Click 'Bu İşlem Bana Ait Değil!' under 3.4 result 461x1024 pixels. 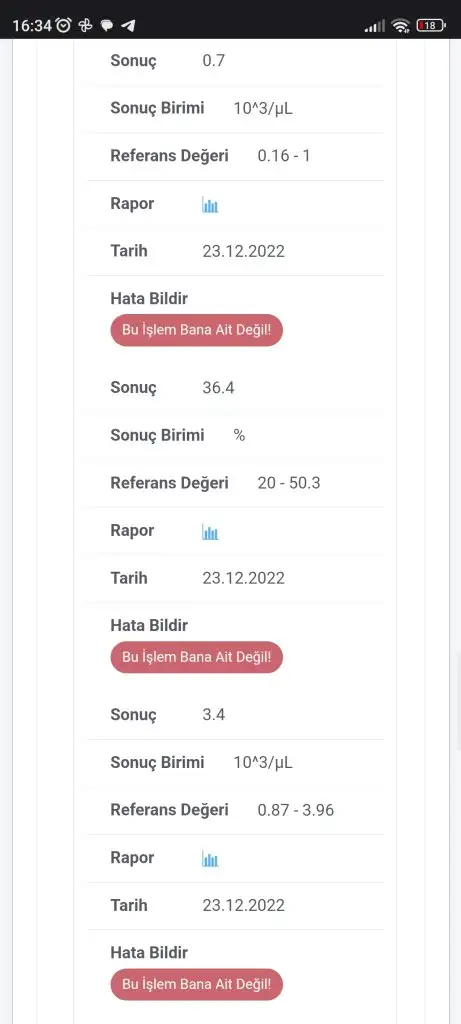coord(197,984)
